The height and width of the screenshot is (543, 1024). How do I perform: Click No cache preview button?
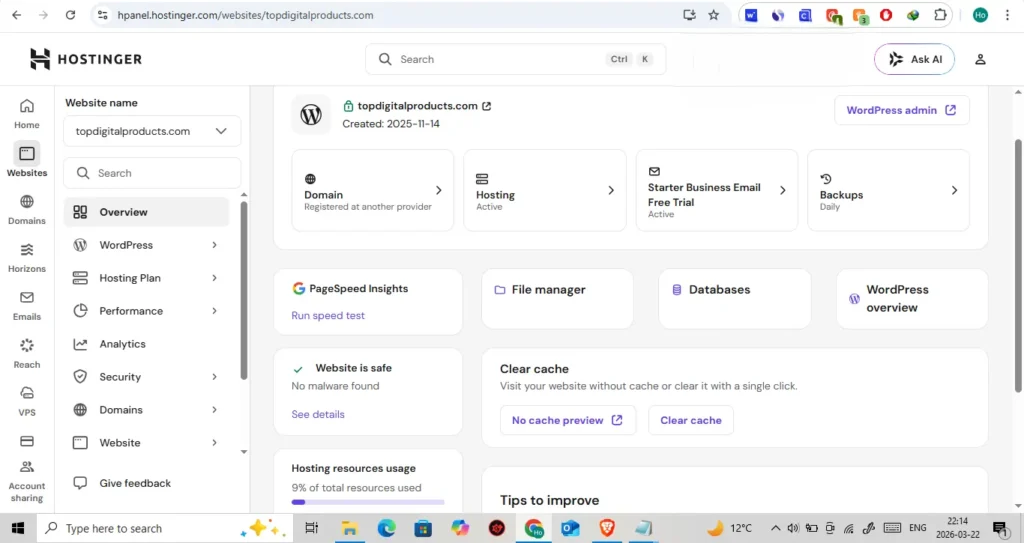(567, 420)
